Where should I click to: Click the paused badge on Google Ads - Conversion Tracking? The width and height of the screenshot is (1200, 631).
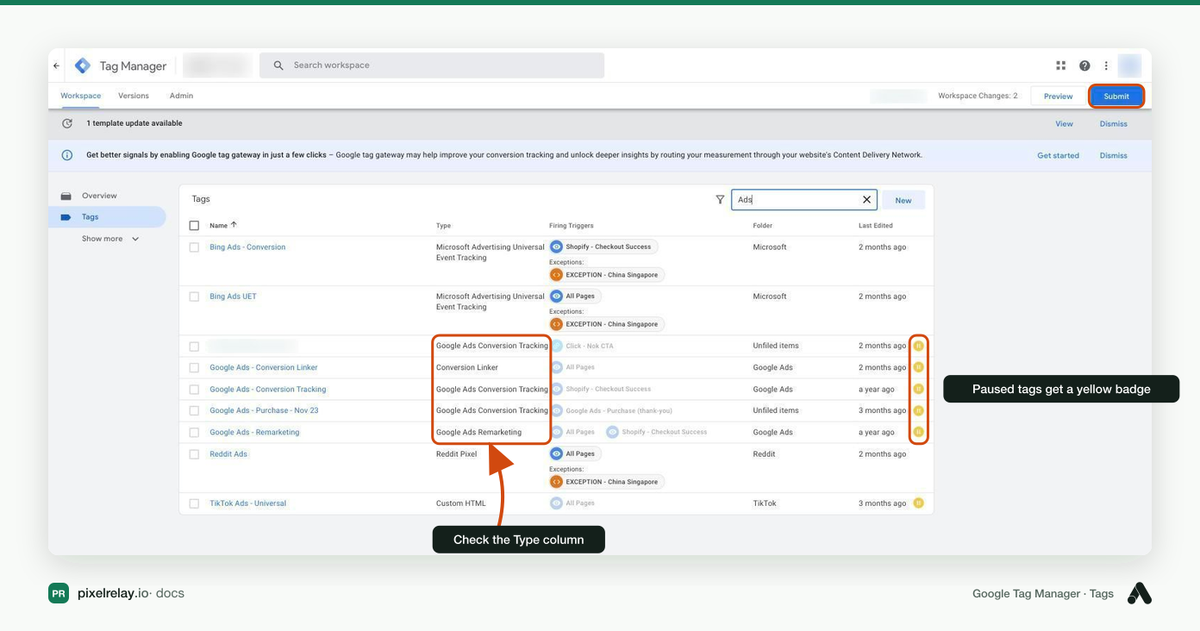[x=919, y=389]
